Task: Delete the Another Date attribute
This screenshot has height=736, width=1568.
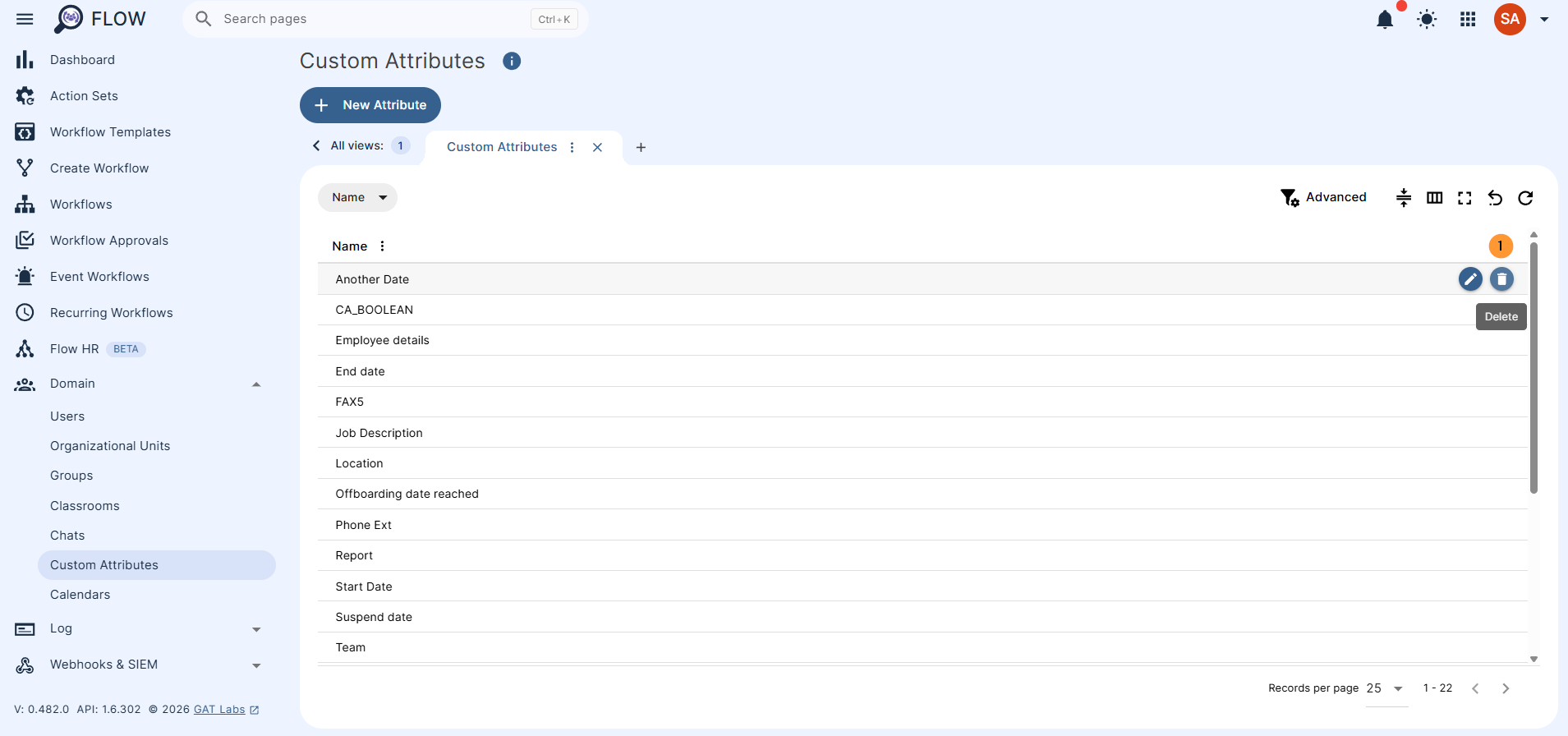Action: pyautogui.click(x=1501, y=279)
